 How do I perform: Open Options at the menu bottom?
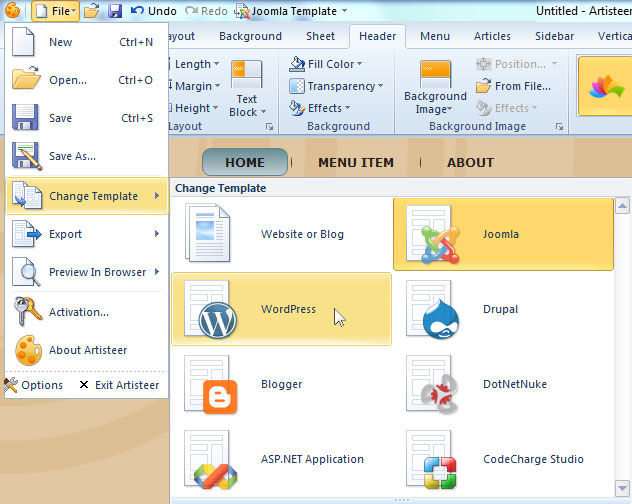pyautogui.click(x=34, y=385)
